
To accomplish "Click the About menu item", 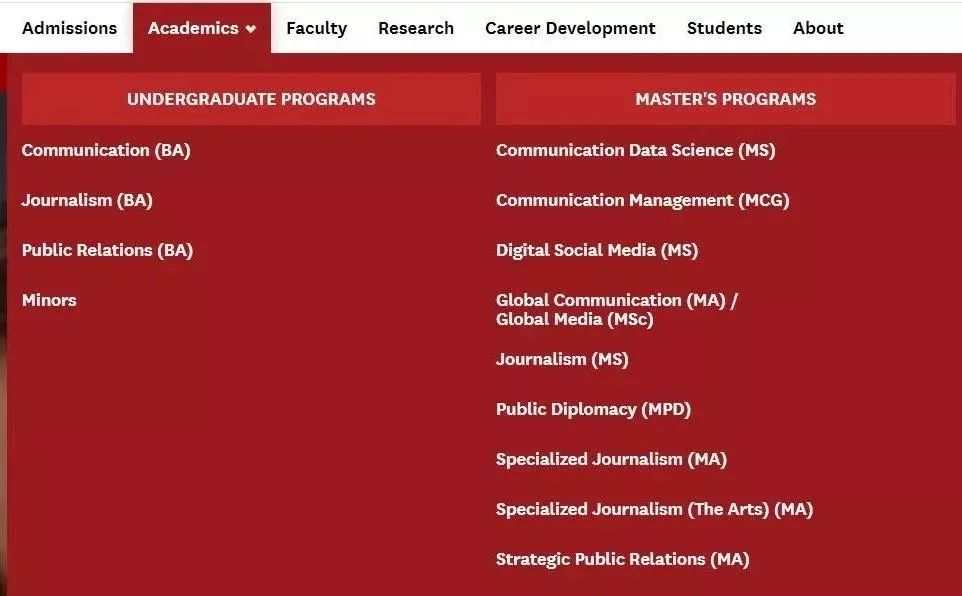I will click(817, 28).
